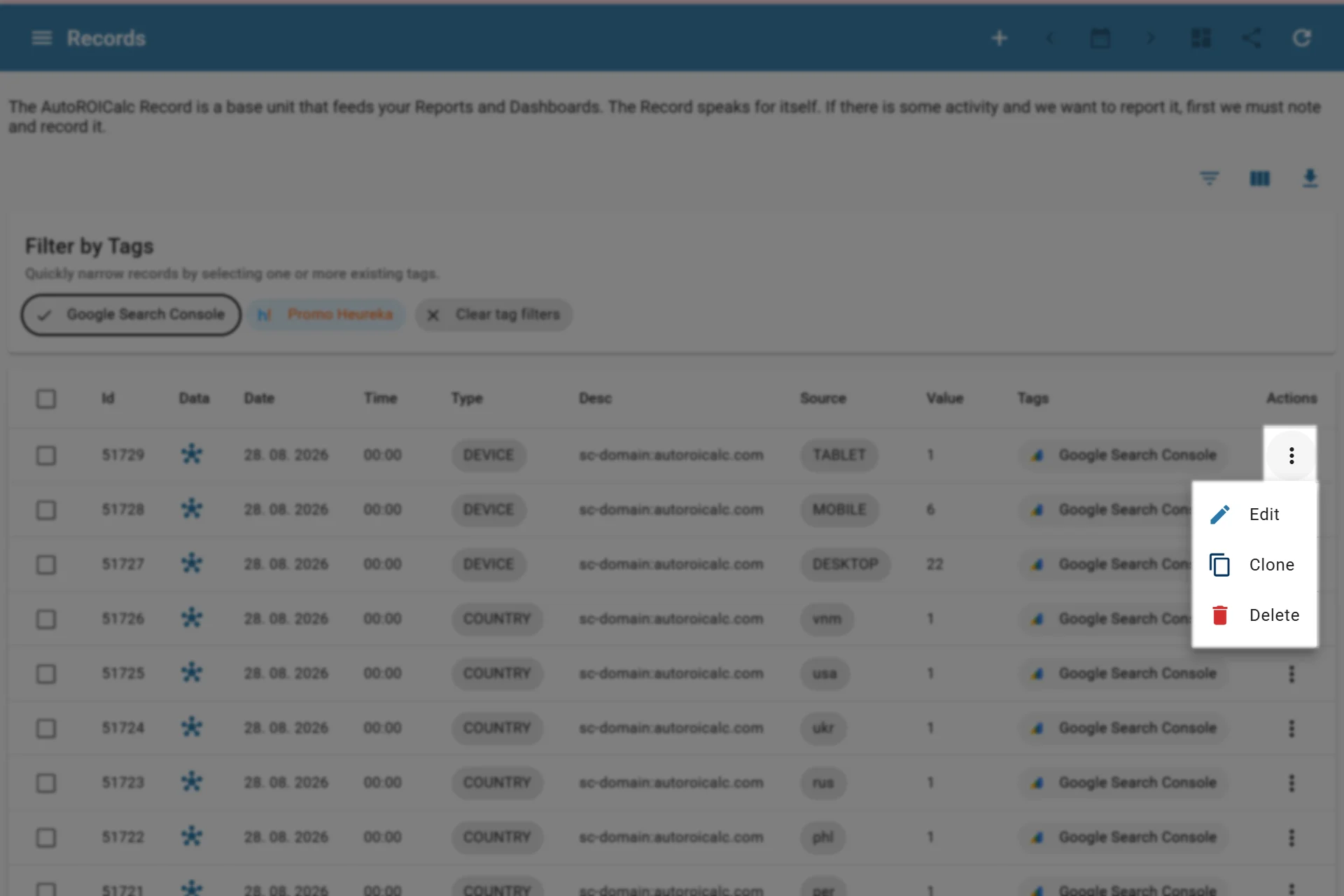Click data asterisk icon for record 51722
The image size is (1344, 896).
point(192,836)
